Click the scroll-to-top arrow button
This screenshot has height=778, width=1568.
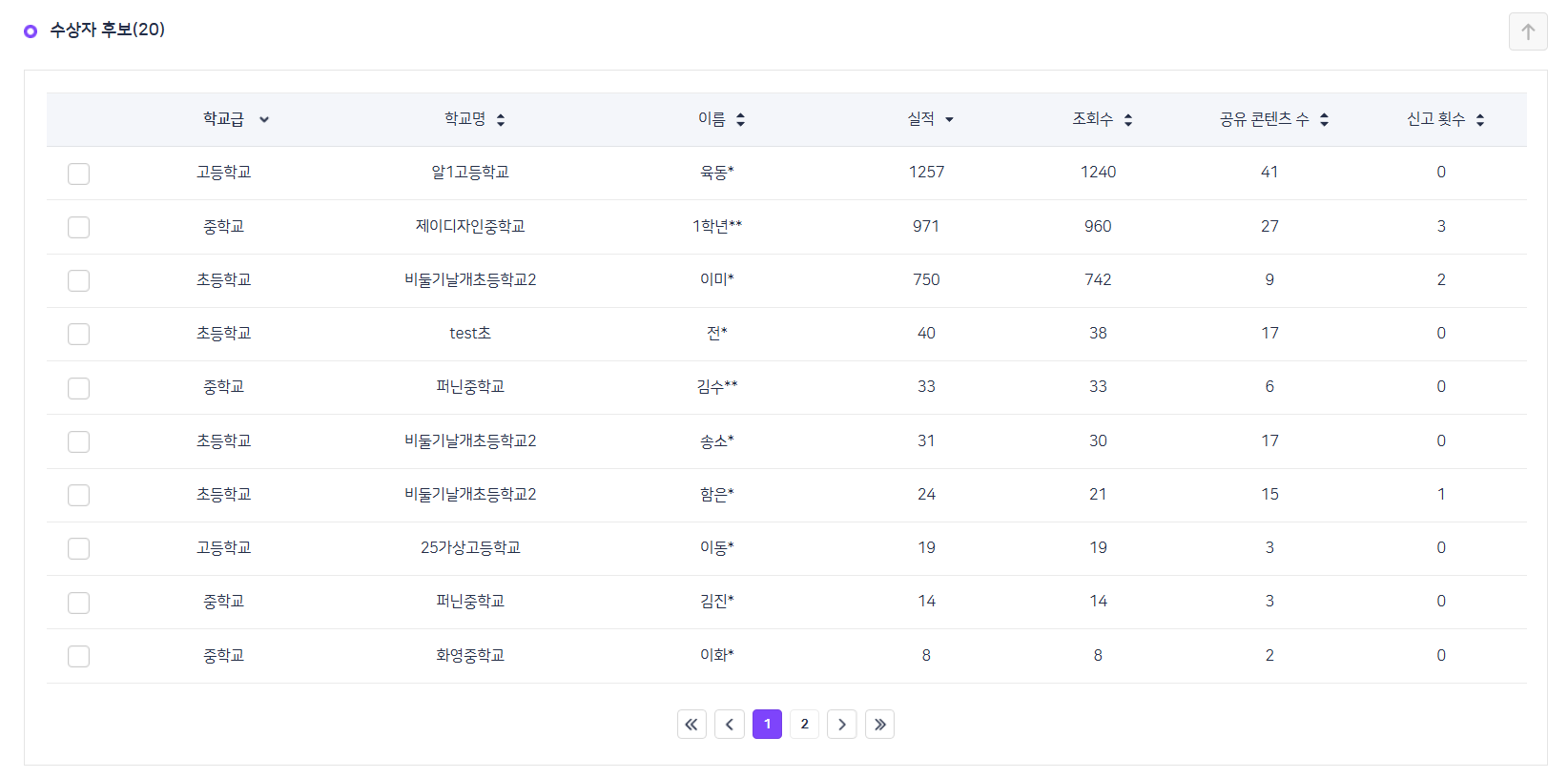click(x=1527, y=31)
